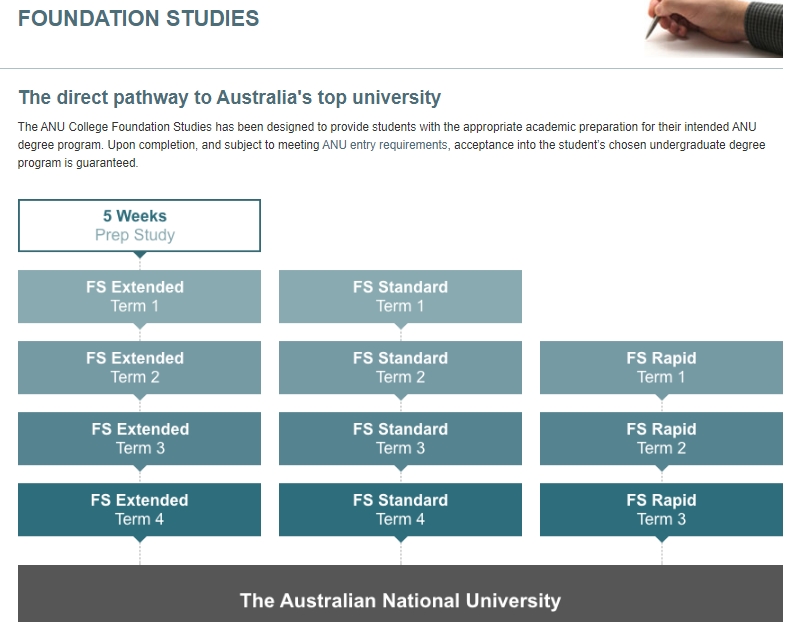Click the direct pathway subheading text
This screenshot has width=795, height=622.
point(230,97)
